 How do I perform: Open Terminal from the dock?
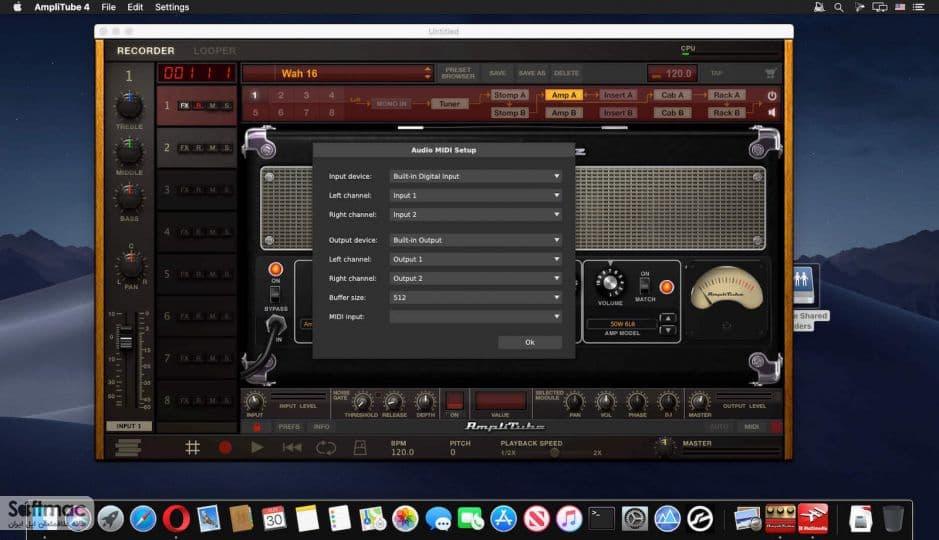(x=601, y=518)
